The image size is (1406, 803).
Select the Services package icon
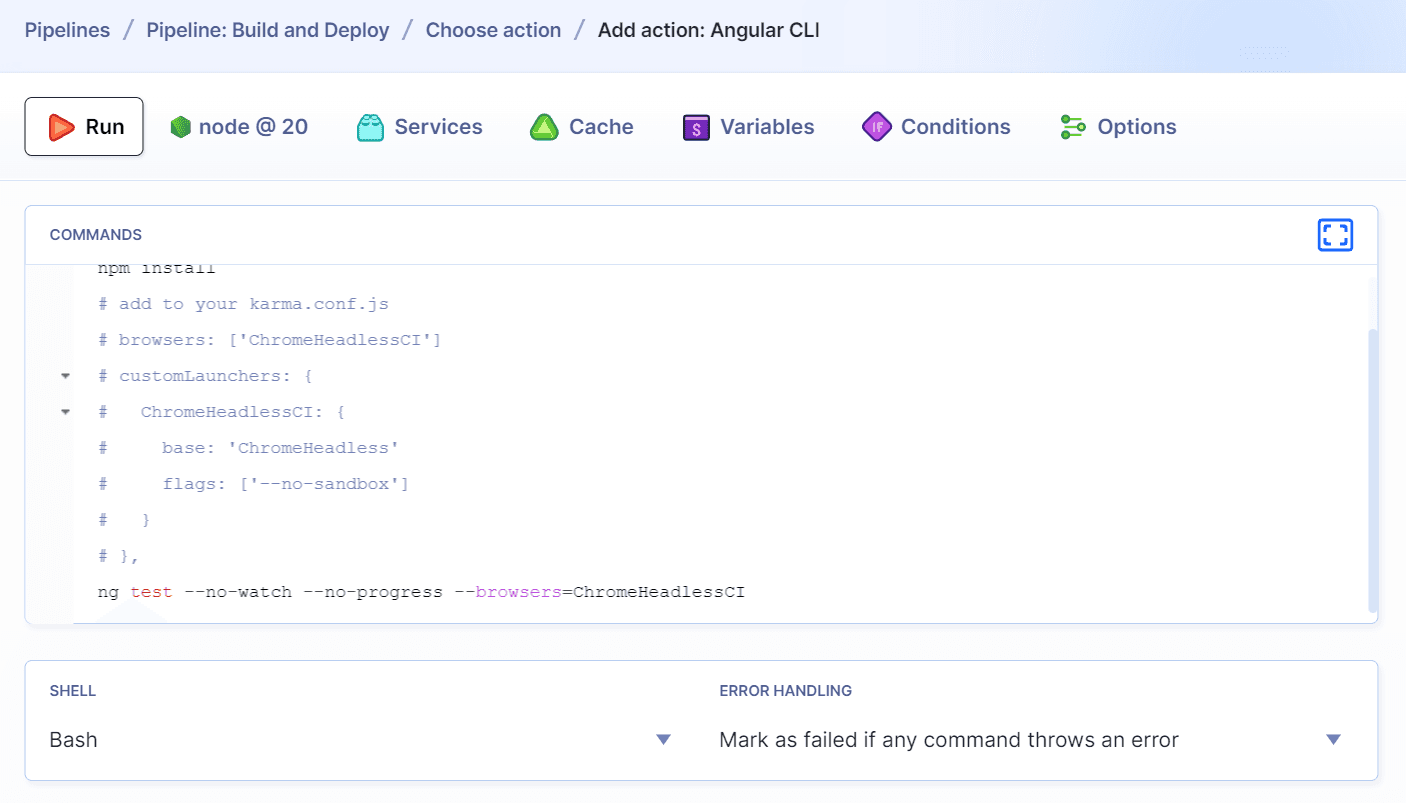(x=369, y=127)
